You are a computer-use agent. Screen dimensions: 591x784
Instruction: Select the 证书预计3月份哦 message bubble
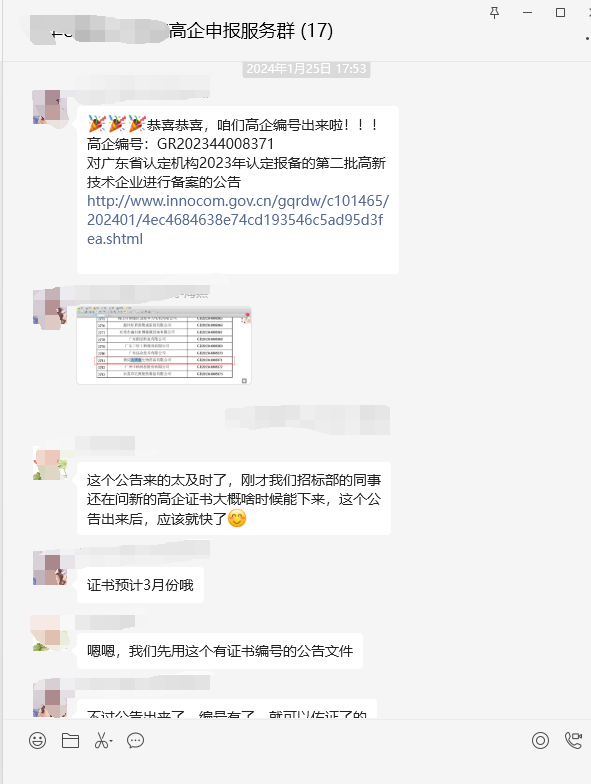tap(140, 585)
